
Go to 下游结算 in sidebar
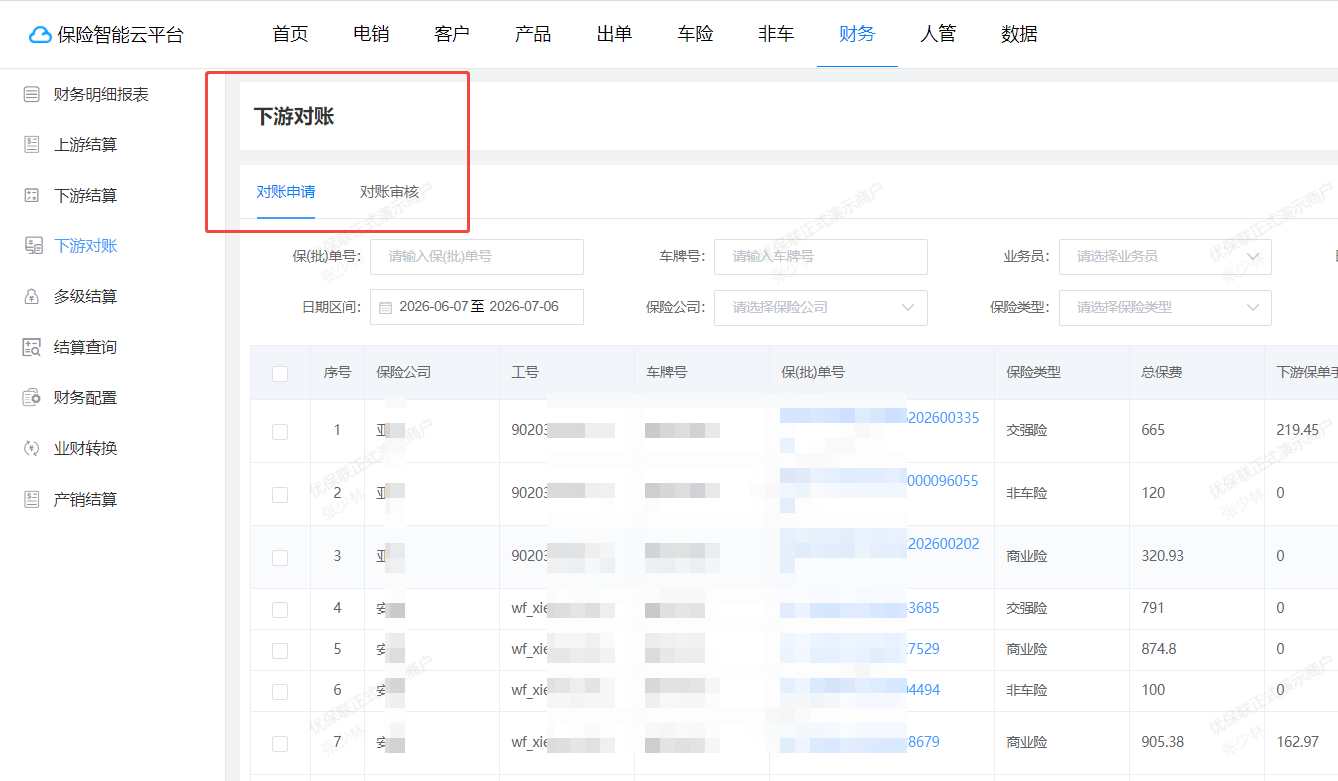85,196
